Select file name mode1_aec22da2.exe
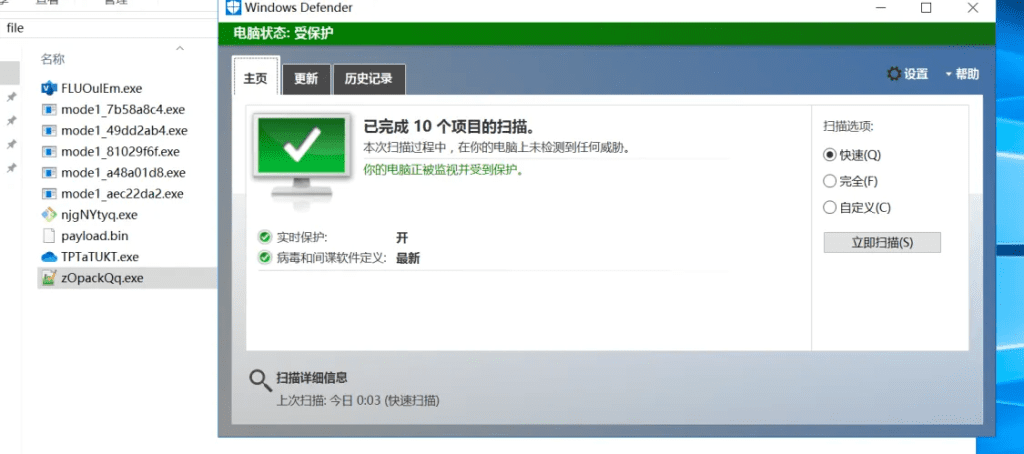This screenshot has height=454, width=1024. tap(122, 193)
